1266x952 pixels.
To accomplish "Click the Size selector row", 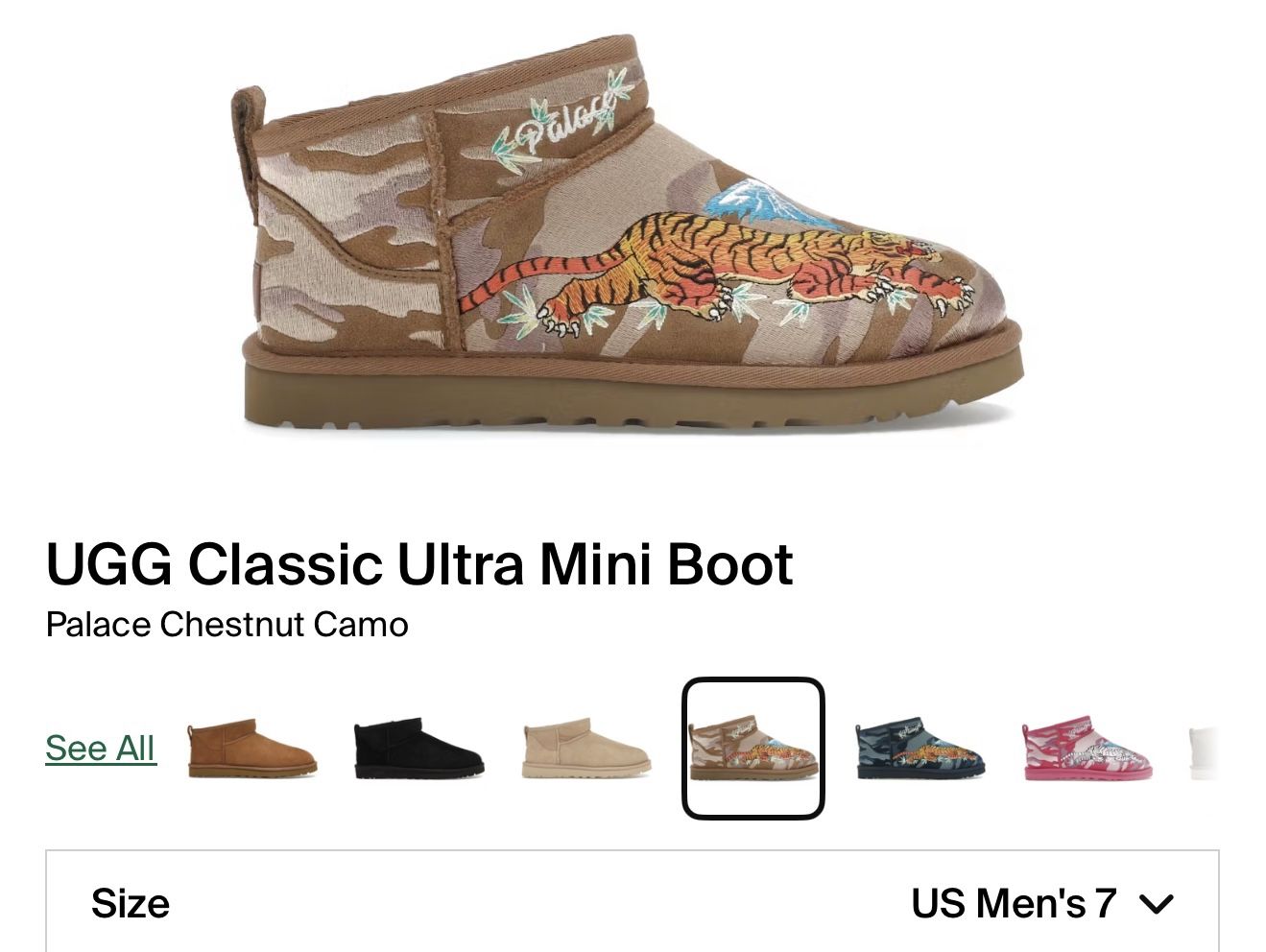I will pyautogui.click(x=633, y=902).
